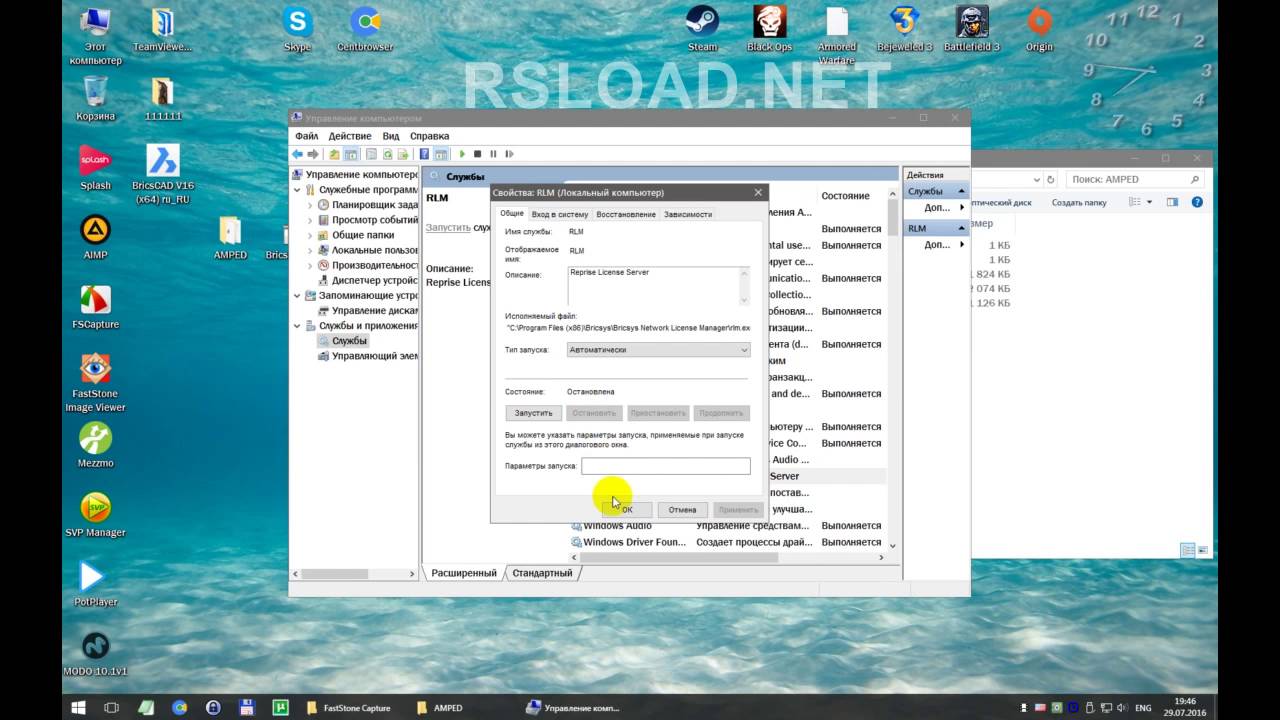Click the Параметры запуска input field
The width and height of the screenshot is (1280, 720).
coord(666,466)
